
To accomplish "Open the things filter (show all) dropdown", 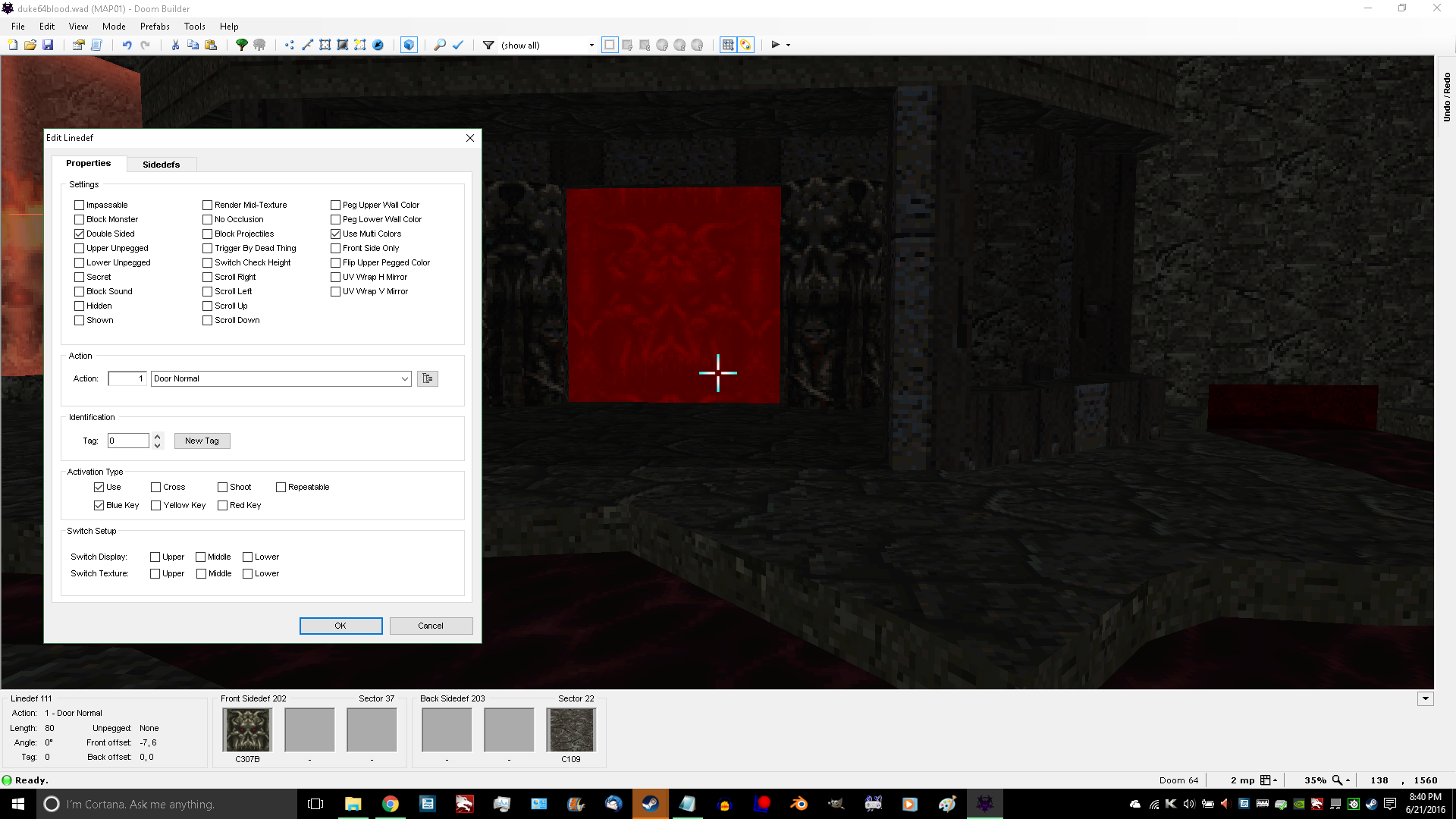I will [591, 45].
